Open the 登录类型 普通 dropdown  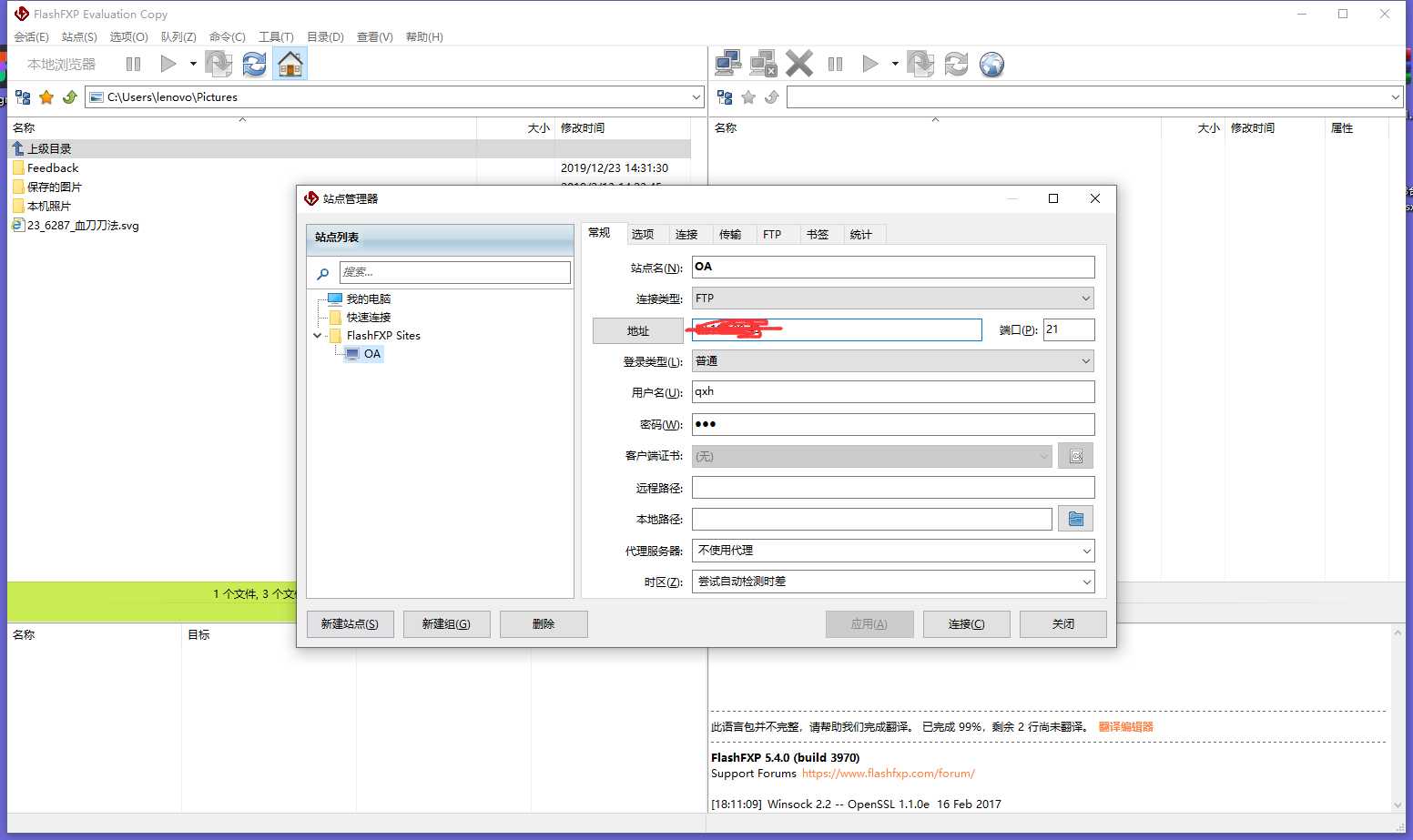tap(893, 361)
